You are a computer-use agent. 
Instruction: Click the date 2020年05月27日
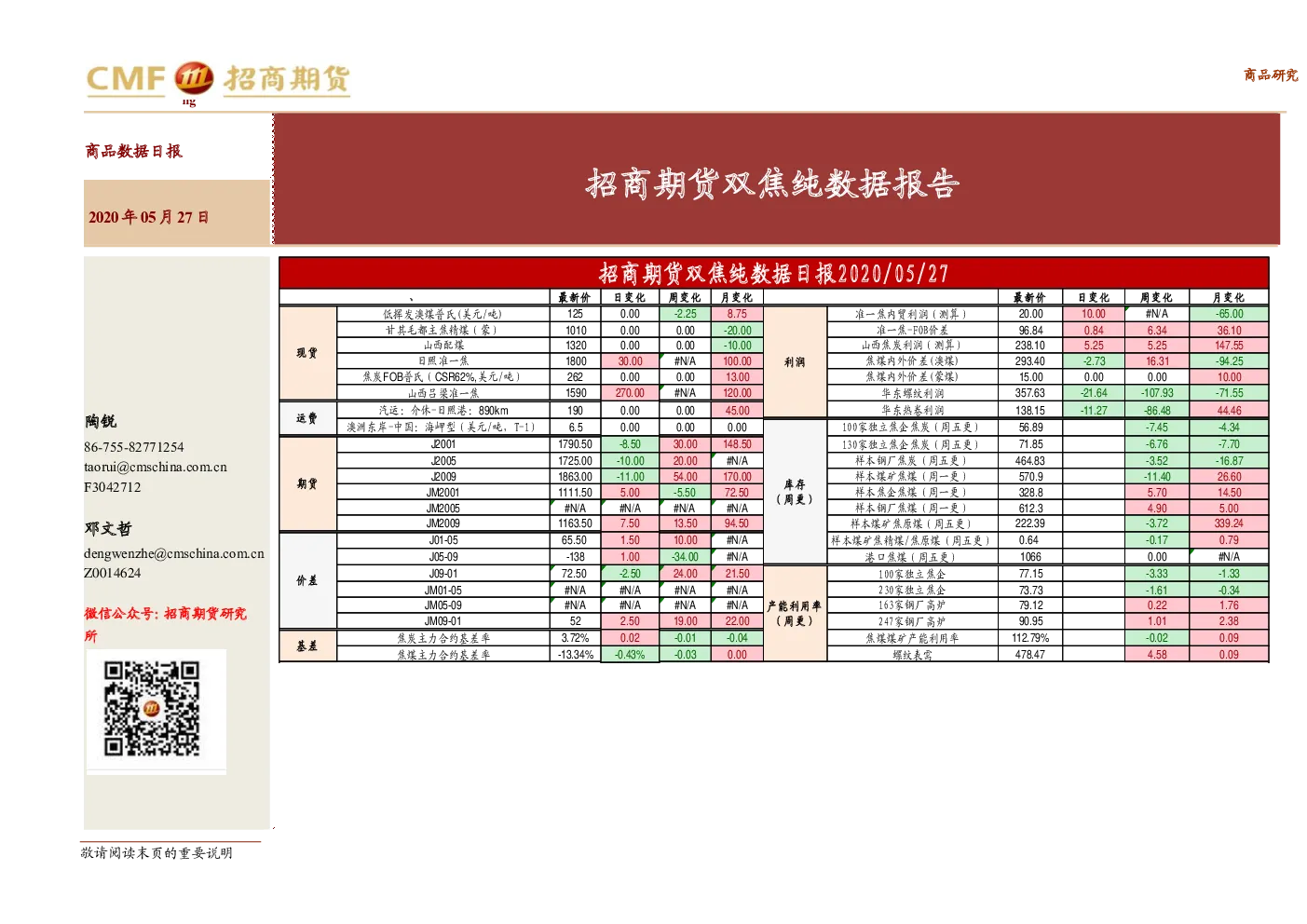(x=148, y=217)
